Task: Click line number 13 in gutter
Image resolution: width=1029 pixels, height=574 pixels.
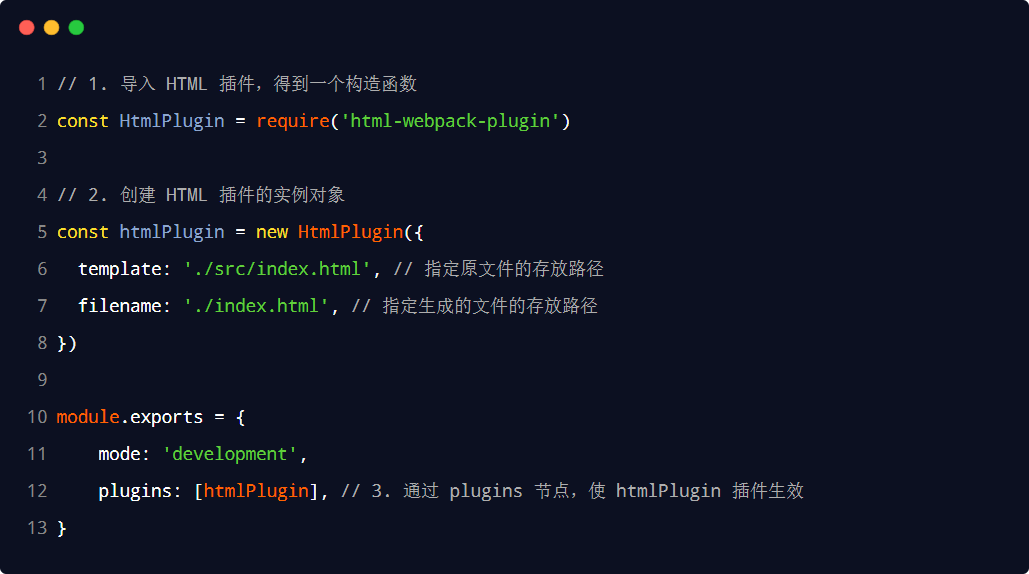Action: (x=37, y=528)
